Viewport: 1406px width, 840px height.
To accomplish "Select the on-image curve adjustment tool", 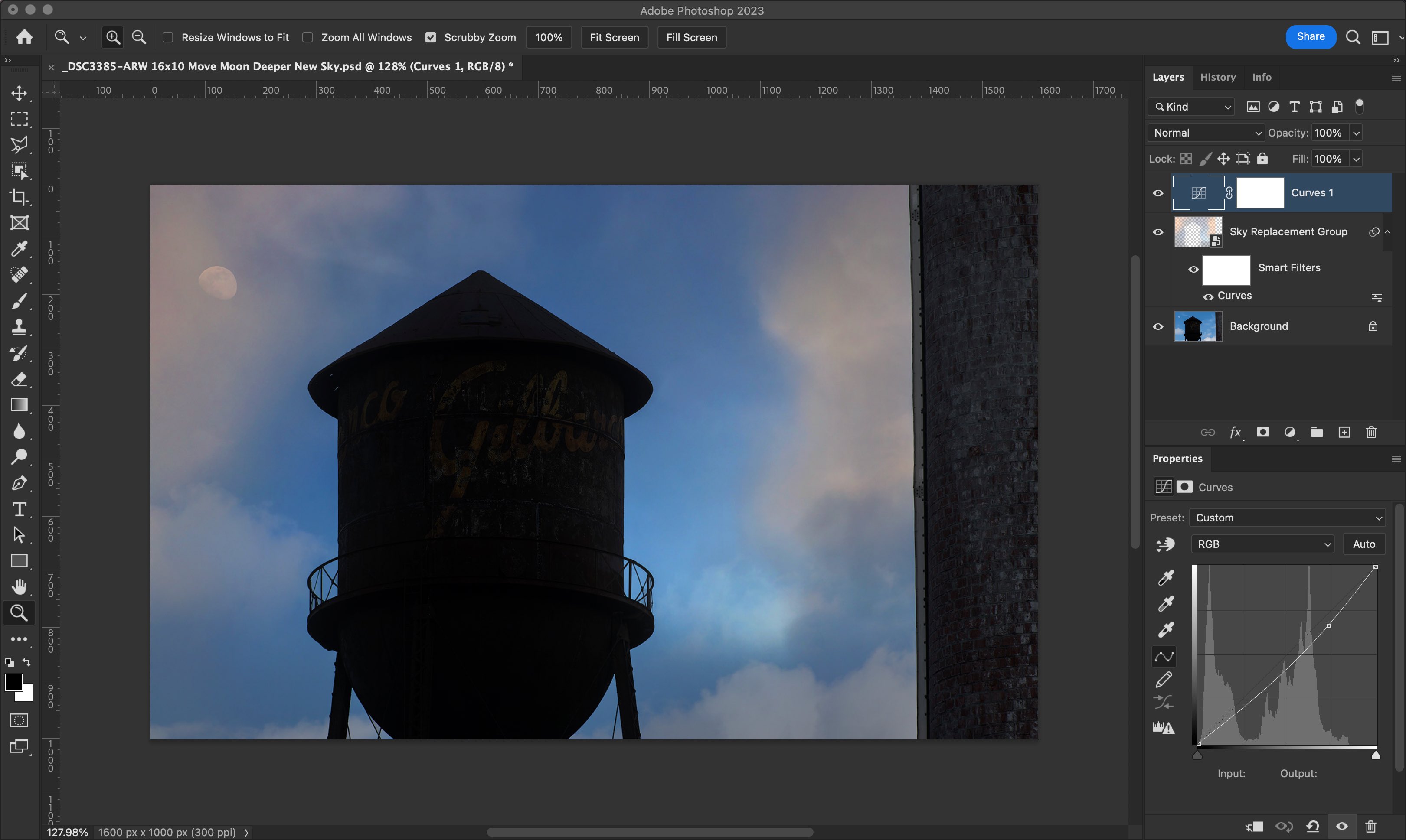I will (x=1165, y=544).
